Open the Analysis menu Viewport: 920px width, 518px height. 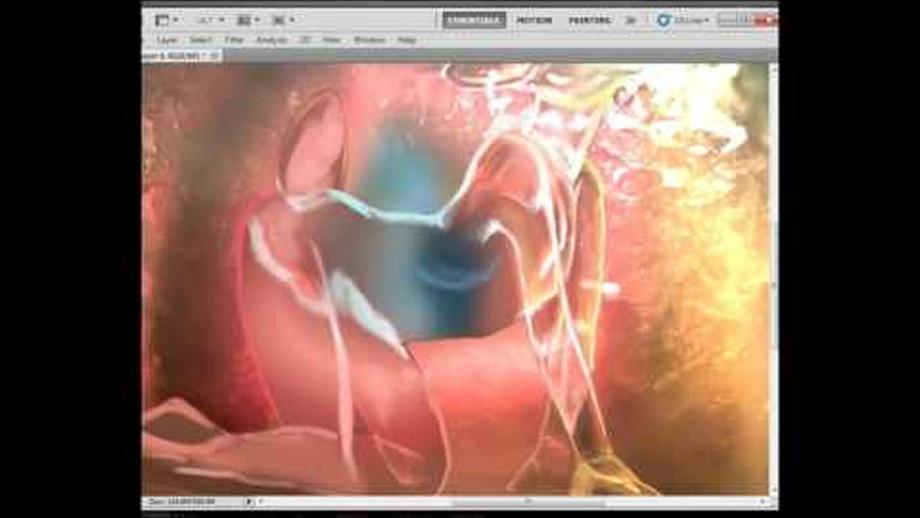[x=272, y=40]
